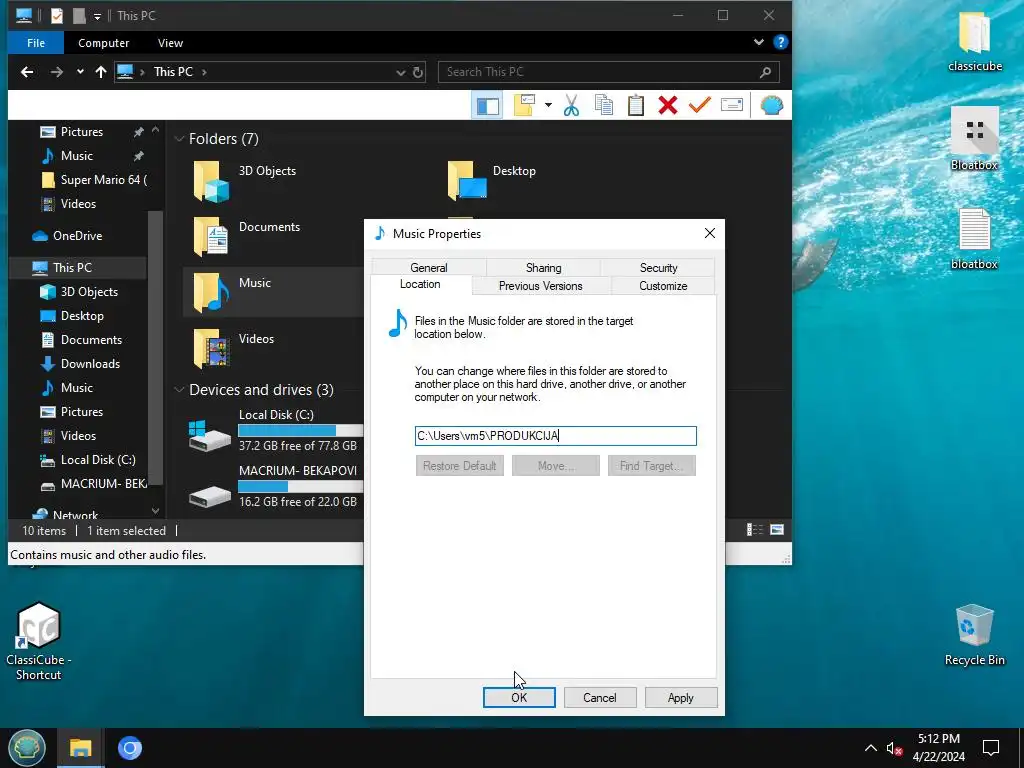The height and width of the screenshot is (768, 1024).
Task: Collapse the Folders (7) group
Action: point(179,139)
